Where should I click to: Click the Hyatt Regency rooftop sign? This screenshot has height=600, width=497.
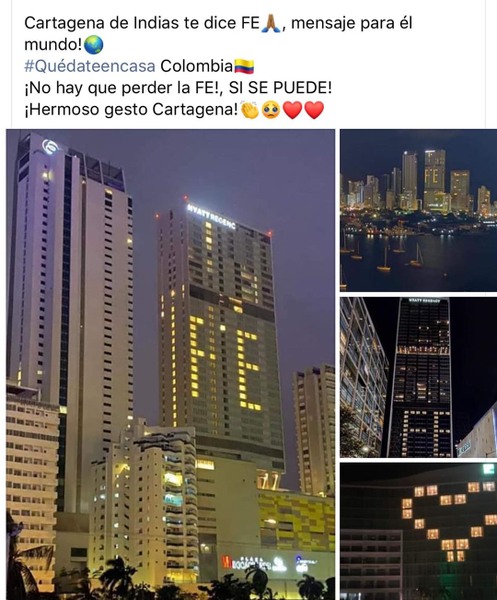pos(211,216)
